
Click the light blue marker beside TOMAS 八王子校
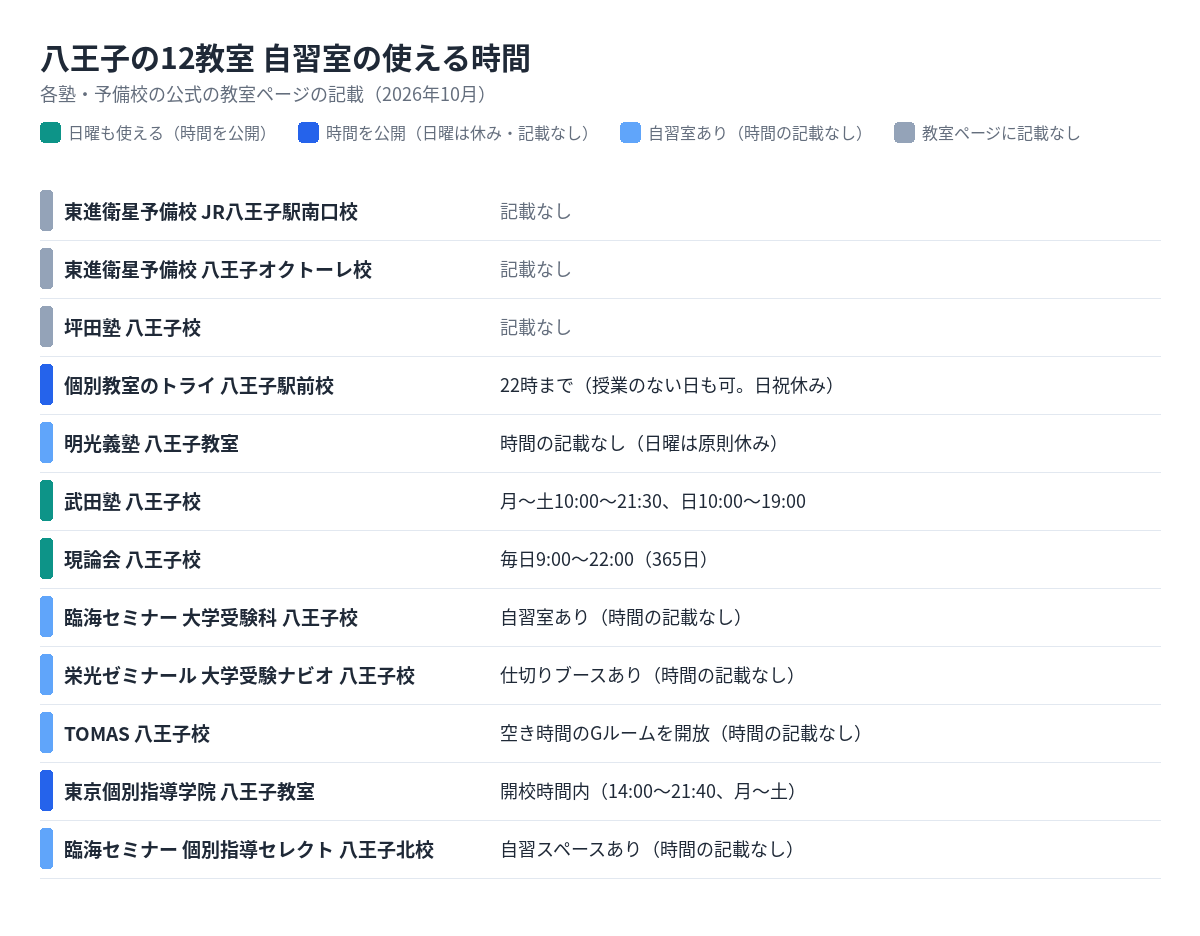pyautogui.click(x=46, y=733)
